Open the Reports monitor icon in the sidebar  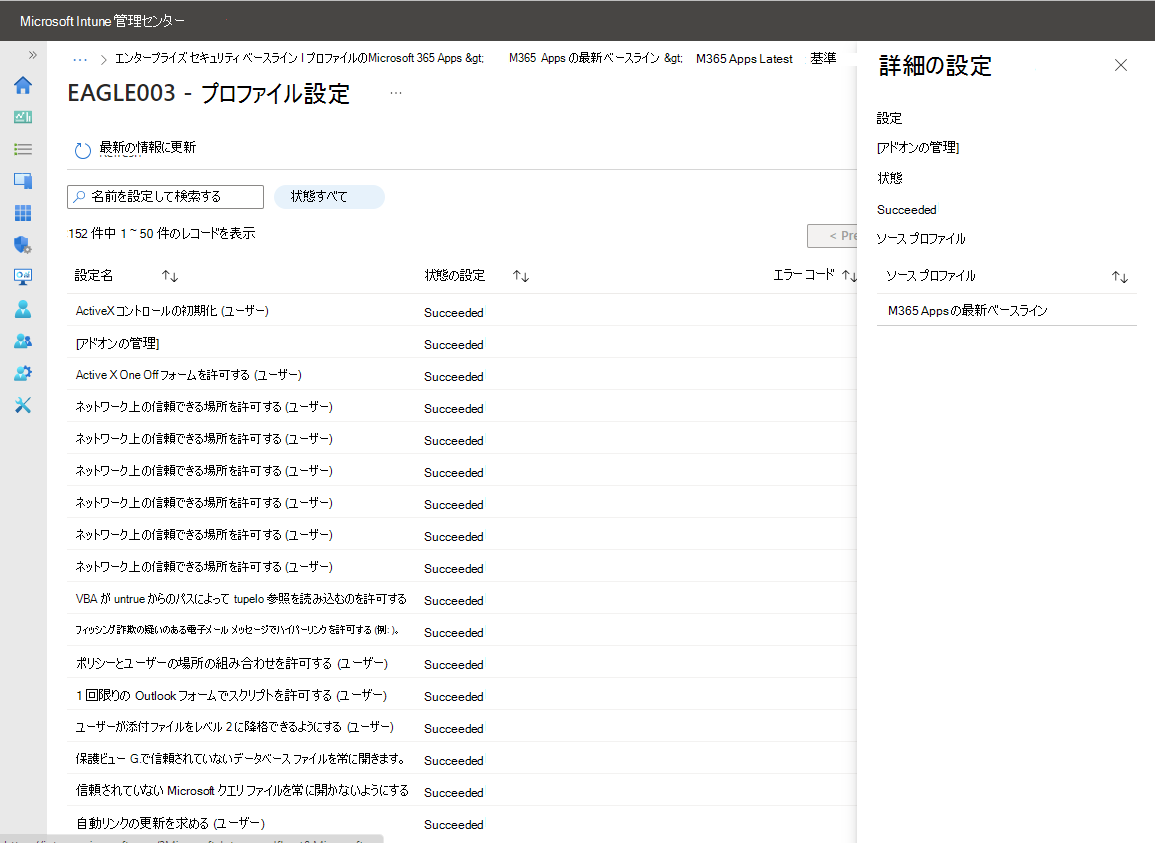[x=23, y=276]
